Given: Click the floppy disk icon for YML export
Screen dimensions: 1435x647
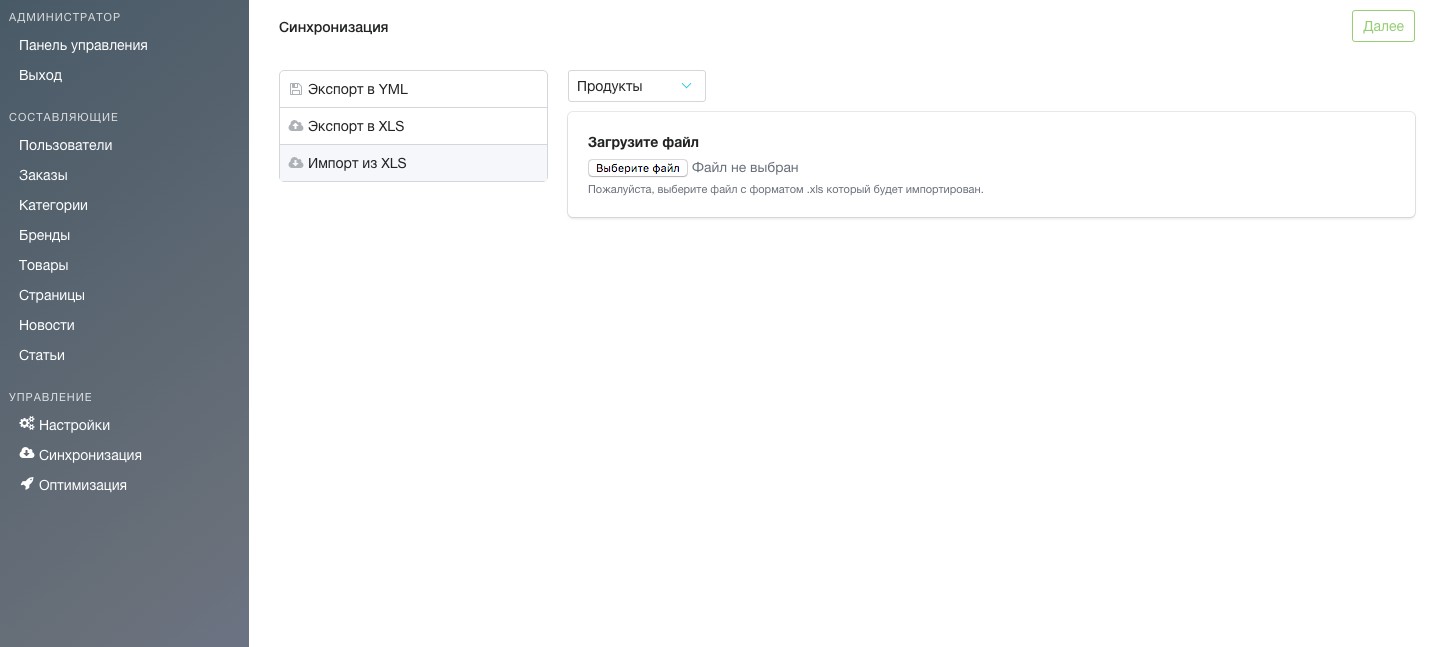Looking at the screenshot, I should 296,89.
